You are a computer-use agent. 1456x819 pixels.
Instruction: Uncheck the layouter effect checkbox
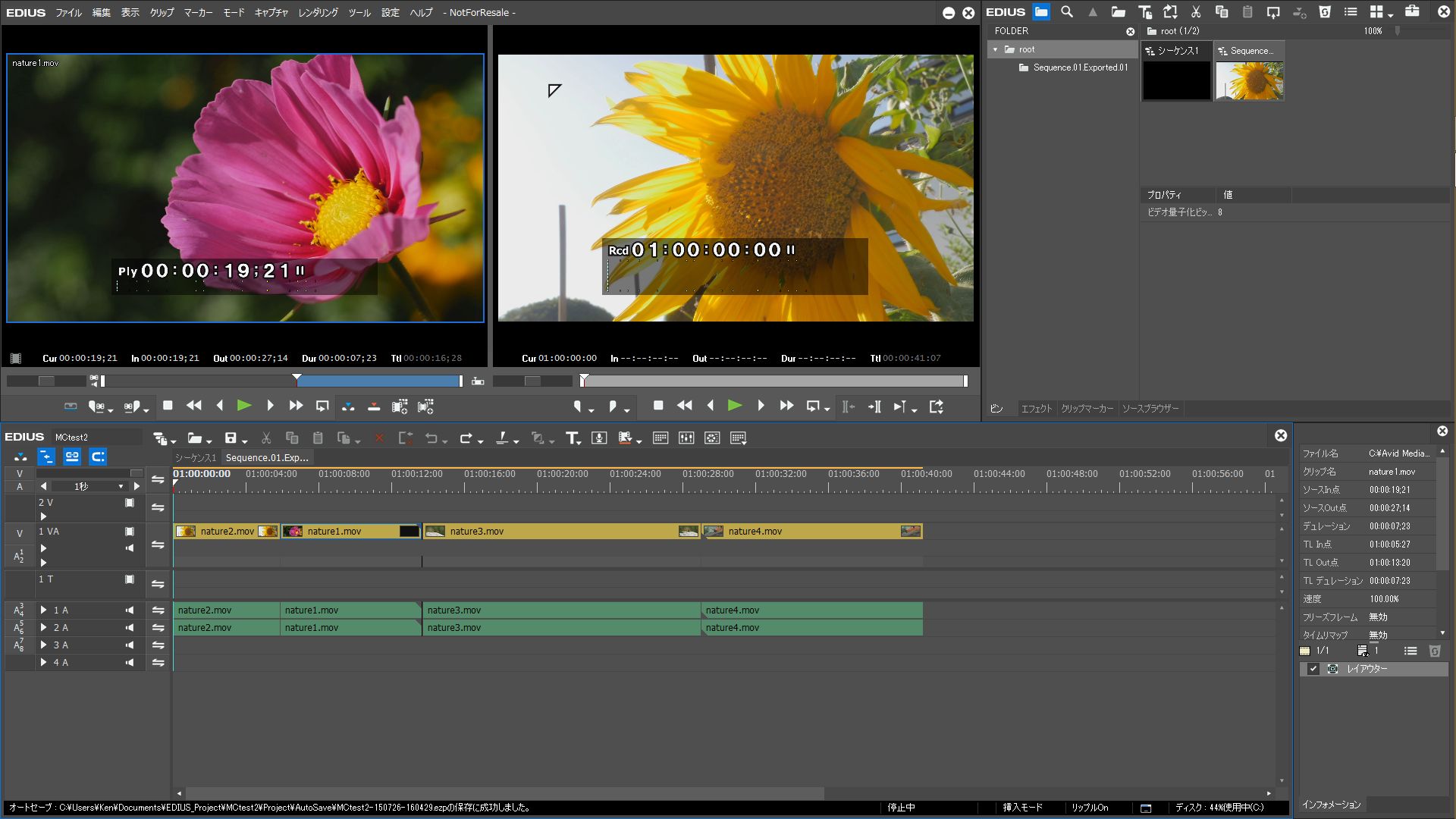1313,669
